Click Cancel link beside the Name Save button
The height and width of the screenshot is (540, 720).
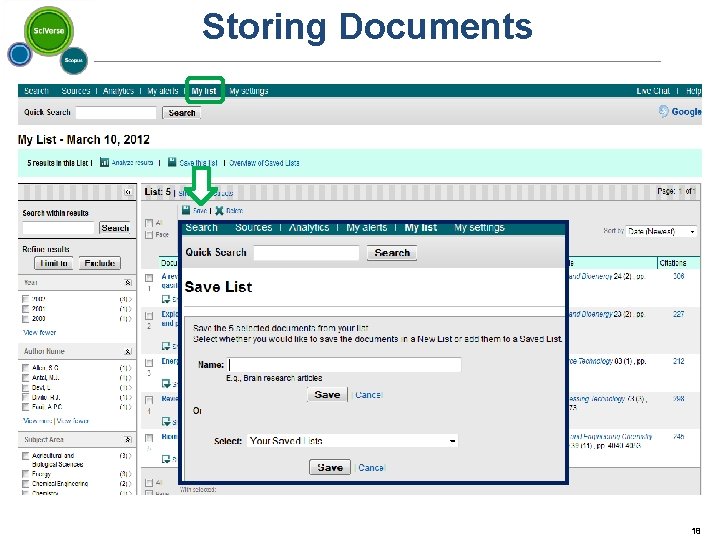tap(368, 395)
